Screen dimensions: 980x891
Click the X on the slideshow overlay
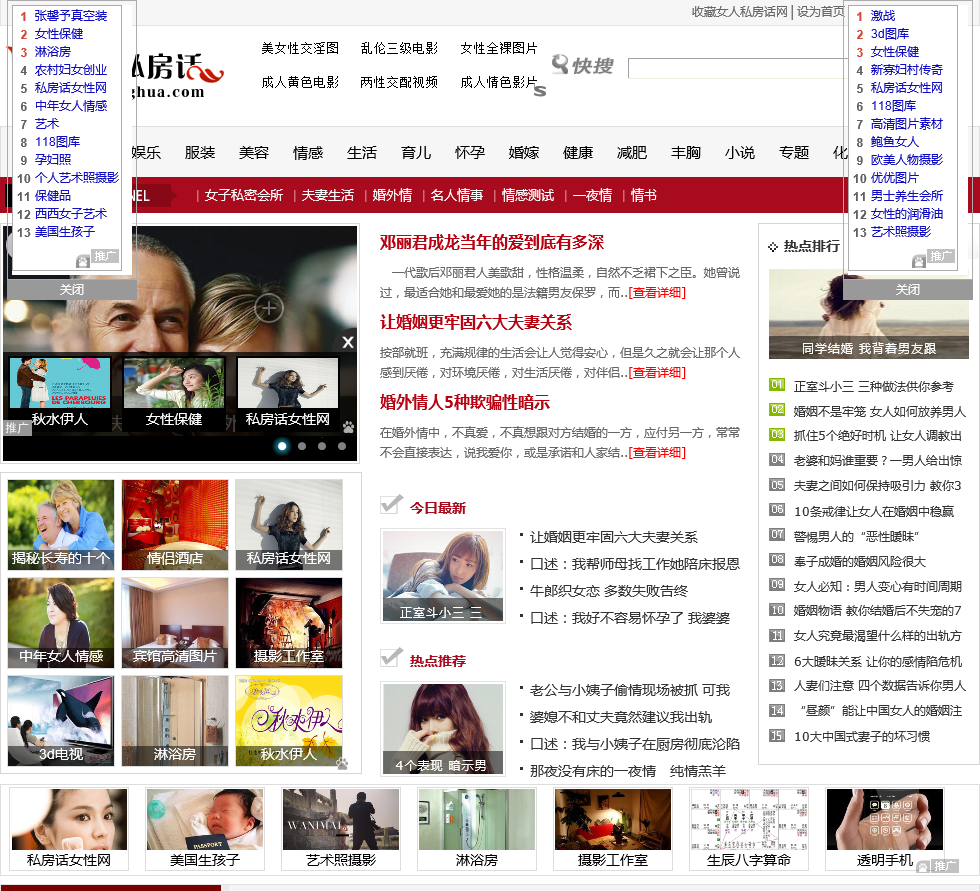tap(348, 342)
